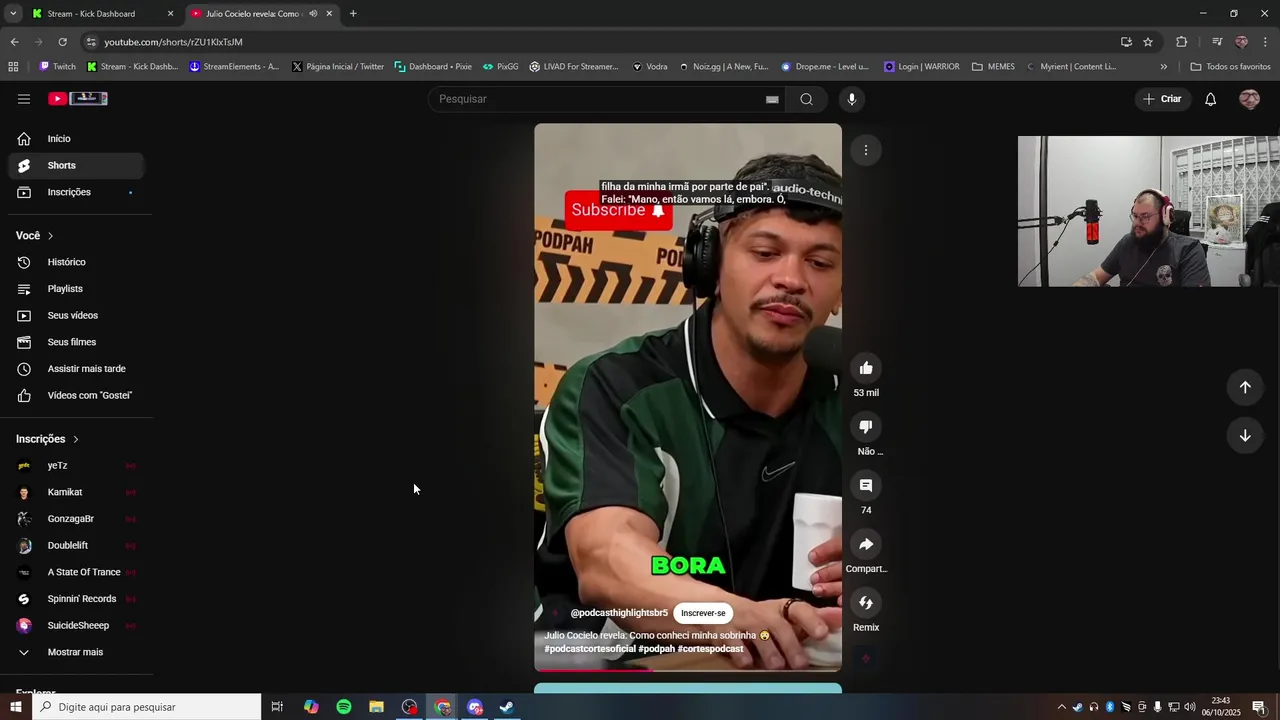The image size is (1280, 720).
Task: Open the Spinnin' Records channel
Action: coord(76,599)
